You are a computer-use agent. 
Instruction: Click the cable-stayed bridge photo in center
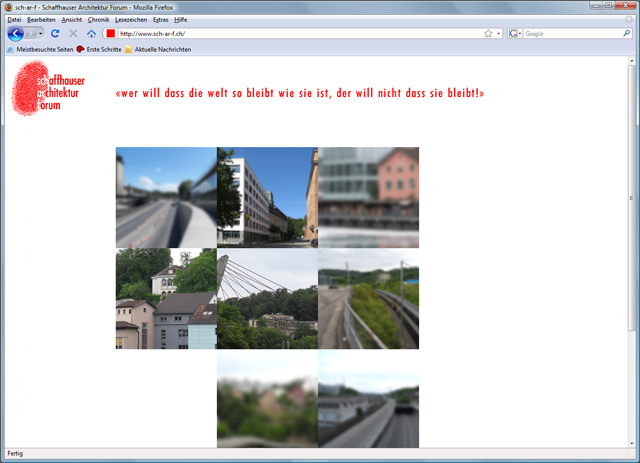267,298
